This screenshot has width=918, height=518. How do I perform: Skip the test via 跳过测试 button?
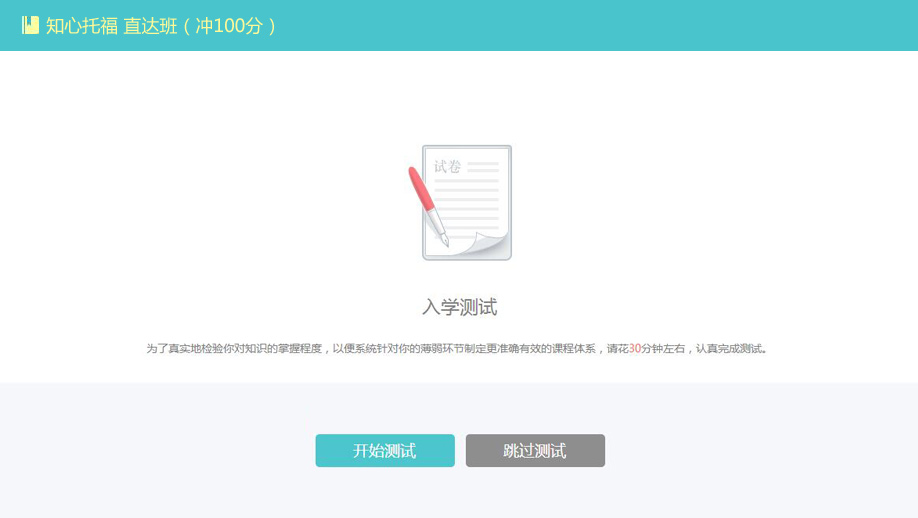click(535, 451)
